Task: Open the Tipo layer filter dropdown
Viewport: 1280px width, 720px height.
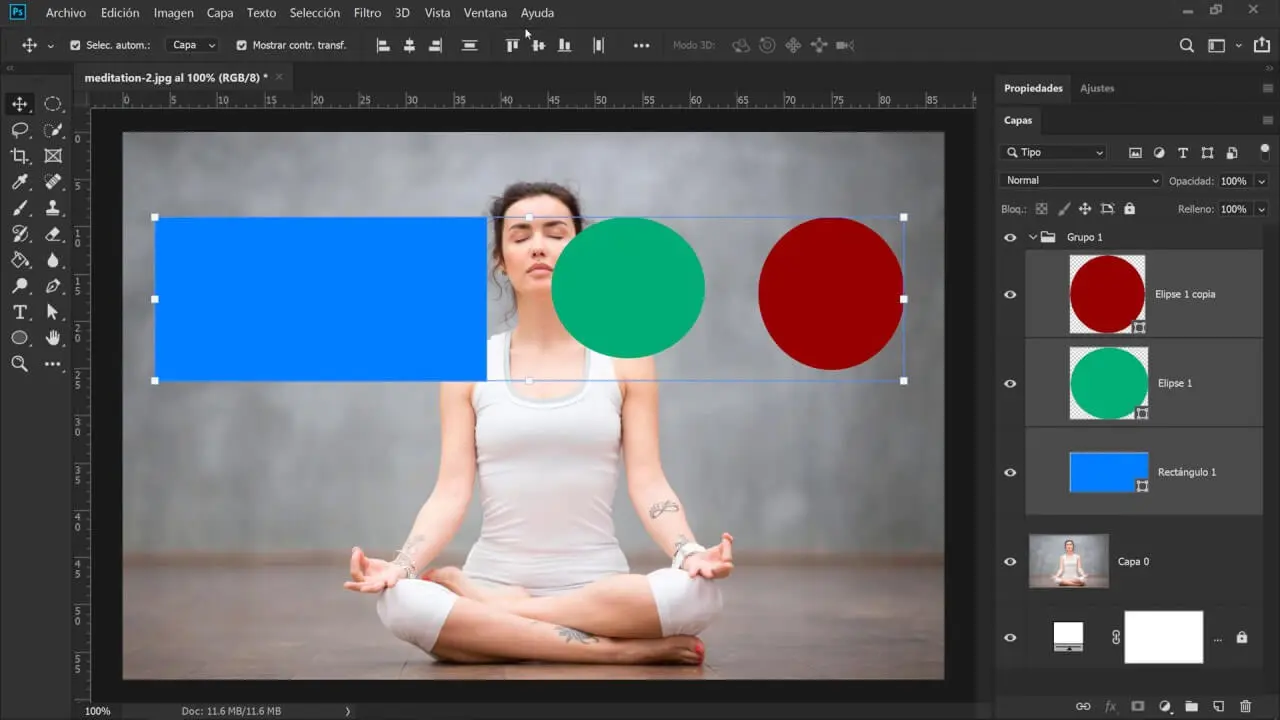Action: tap(1054, 152)
